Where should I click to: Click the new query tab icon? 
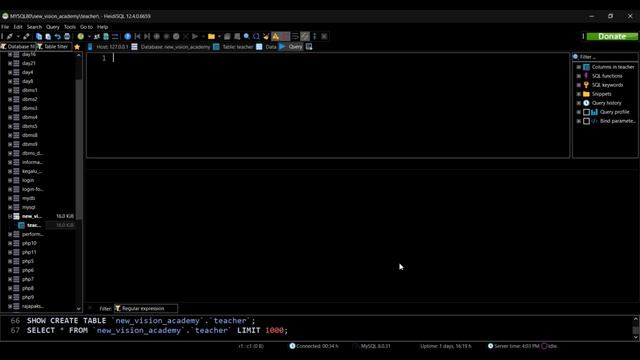click(x=309, y=47)
